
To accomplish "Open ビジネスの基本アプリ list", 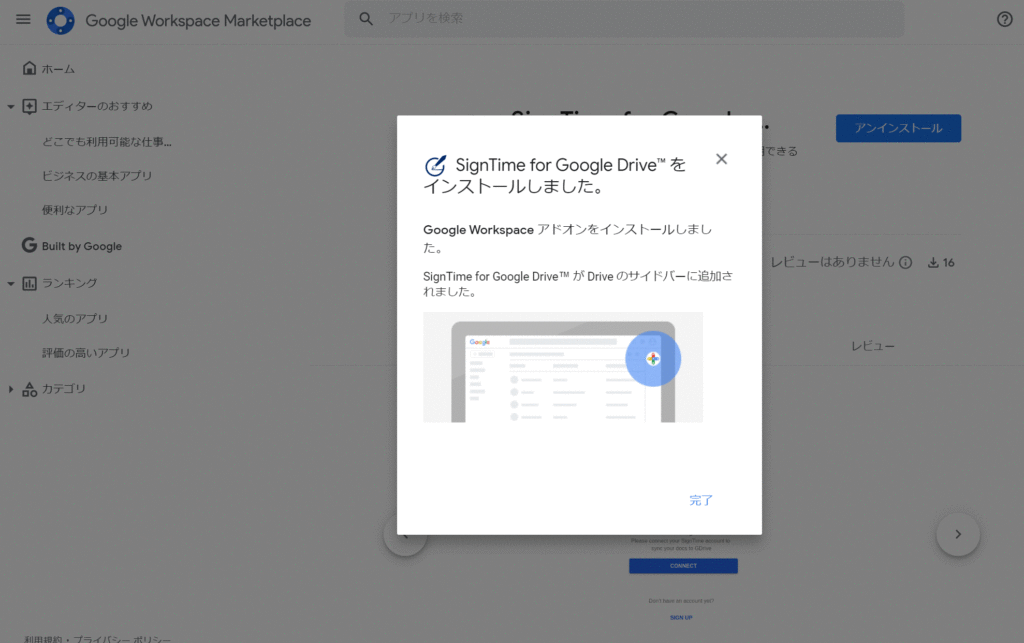I will pos(97,176).
